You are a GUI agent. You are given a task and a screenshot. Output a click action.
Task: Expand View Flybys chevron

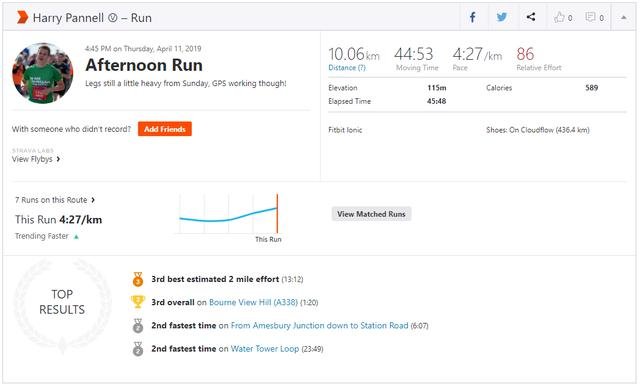58,159
